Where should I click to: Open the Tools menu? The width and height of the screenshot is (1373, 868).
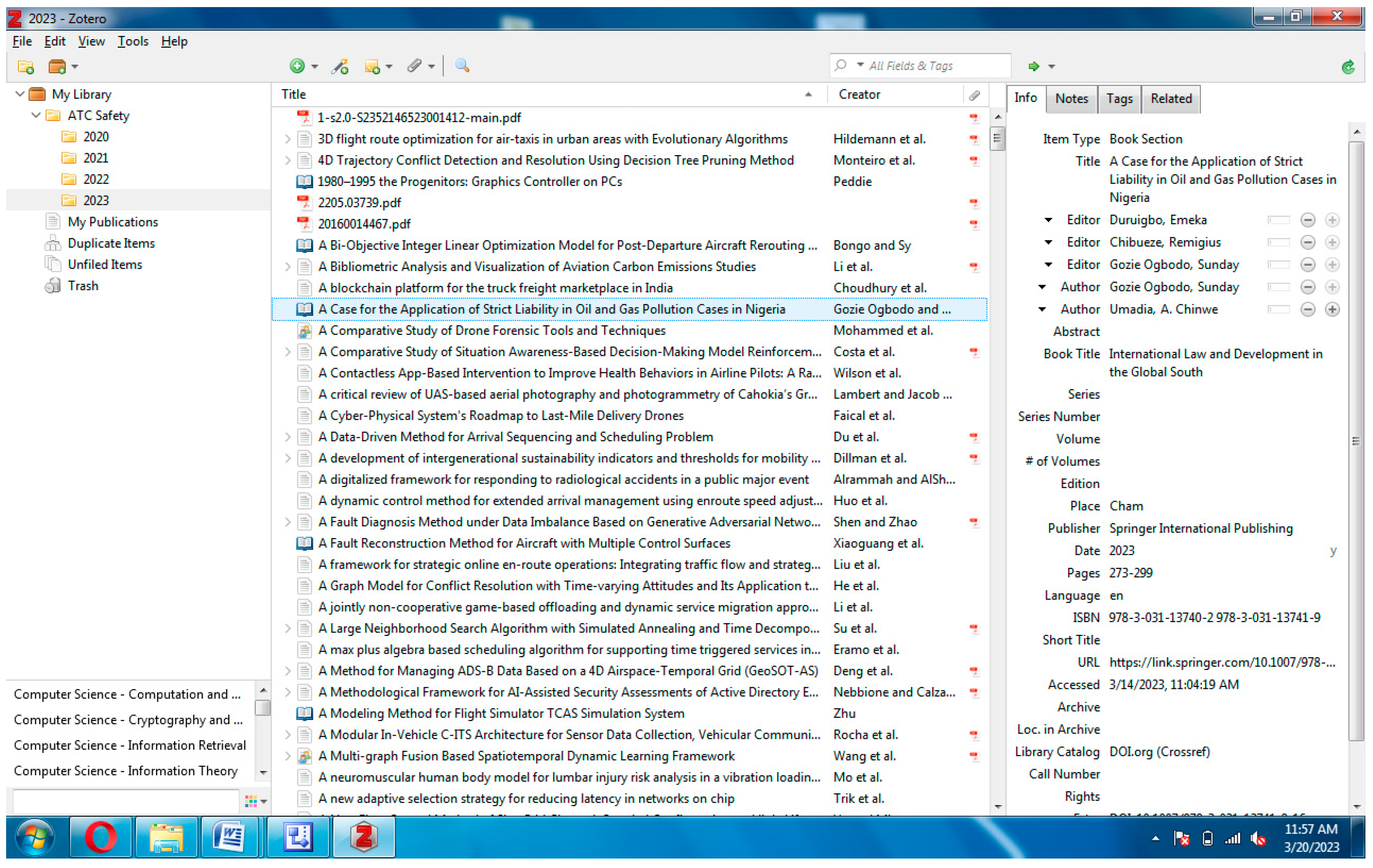click(132, 41)
